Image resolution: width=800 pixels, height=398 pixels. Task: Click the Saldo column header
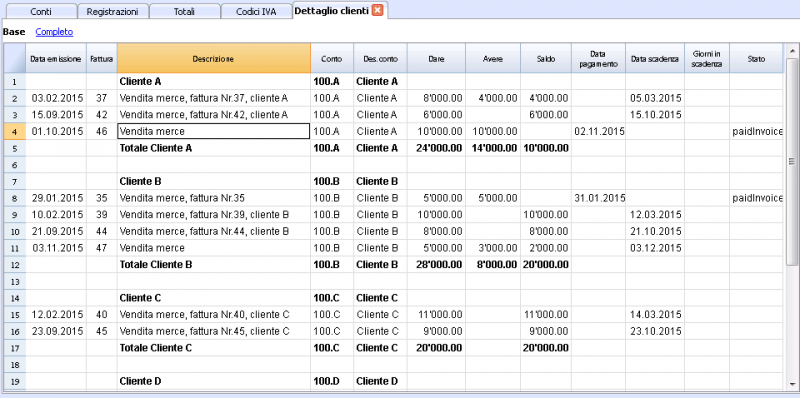[x=546, y=59]
